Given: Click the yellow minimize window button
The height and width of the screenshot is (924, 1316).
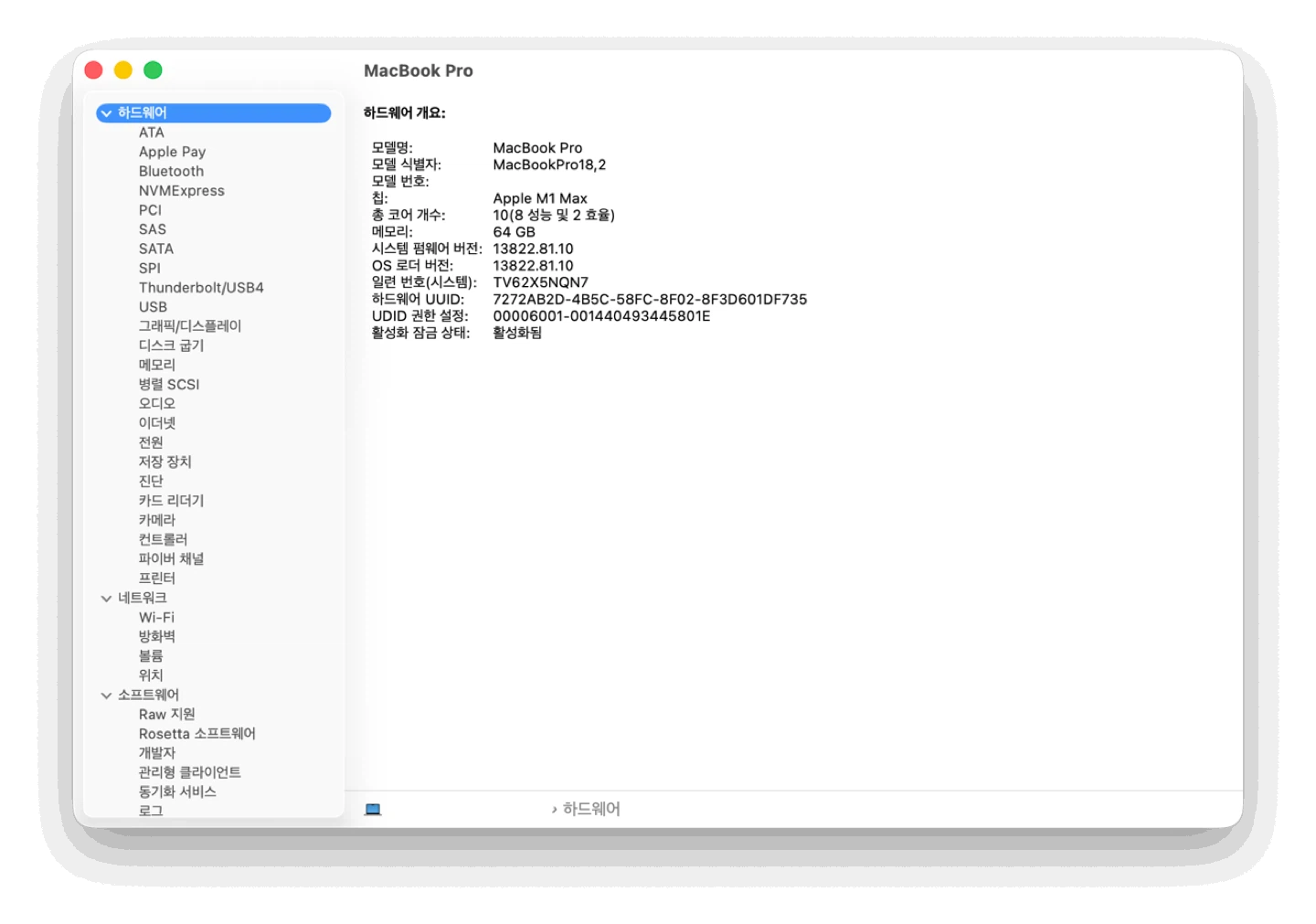Looking at the screenshot, I should [123, 70].
